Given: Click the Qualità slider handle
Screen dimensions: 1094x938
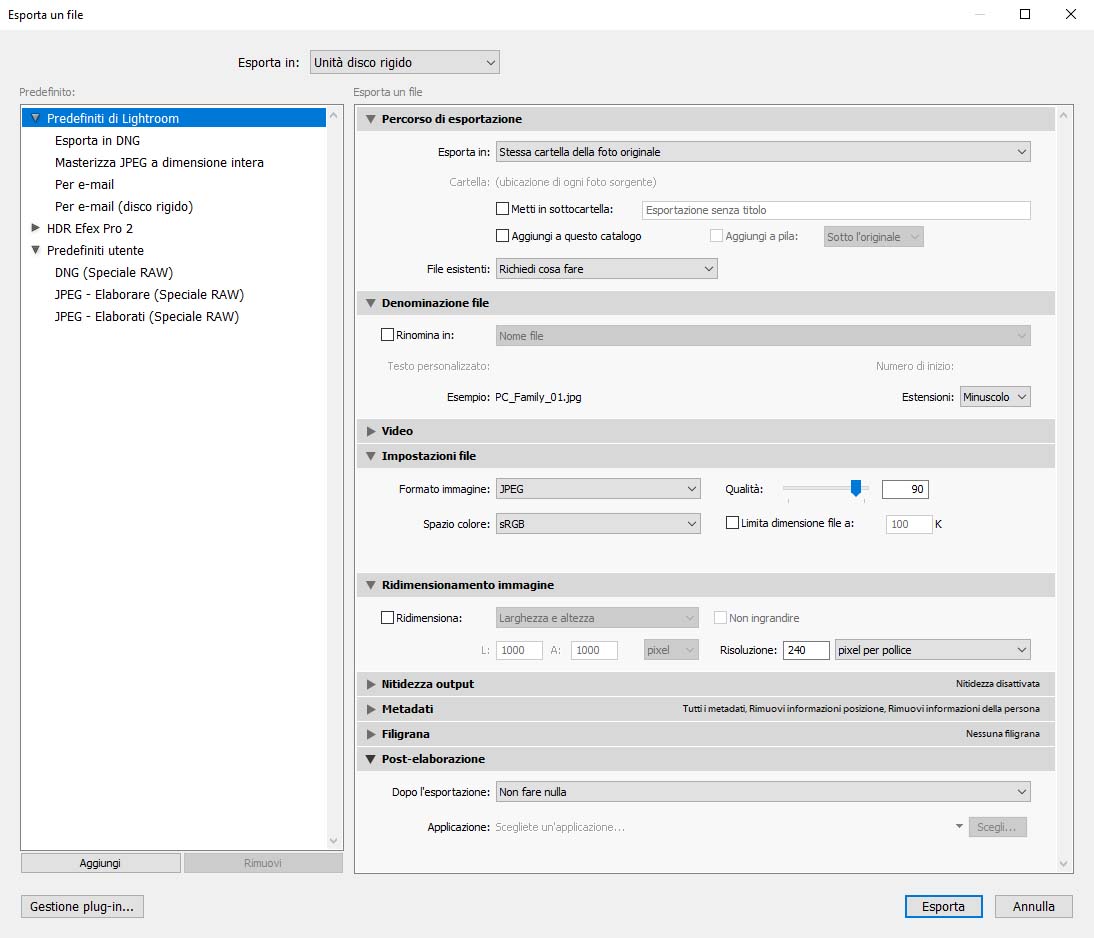Looking at the screenshot, I should coord(855,488).
